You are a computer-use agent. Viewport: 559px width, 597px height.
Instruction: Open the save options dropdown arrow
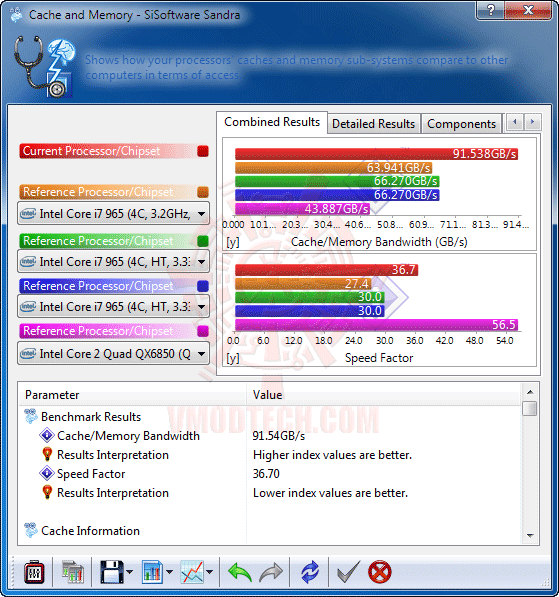click(x=129, y=572)
